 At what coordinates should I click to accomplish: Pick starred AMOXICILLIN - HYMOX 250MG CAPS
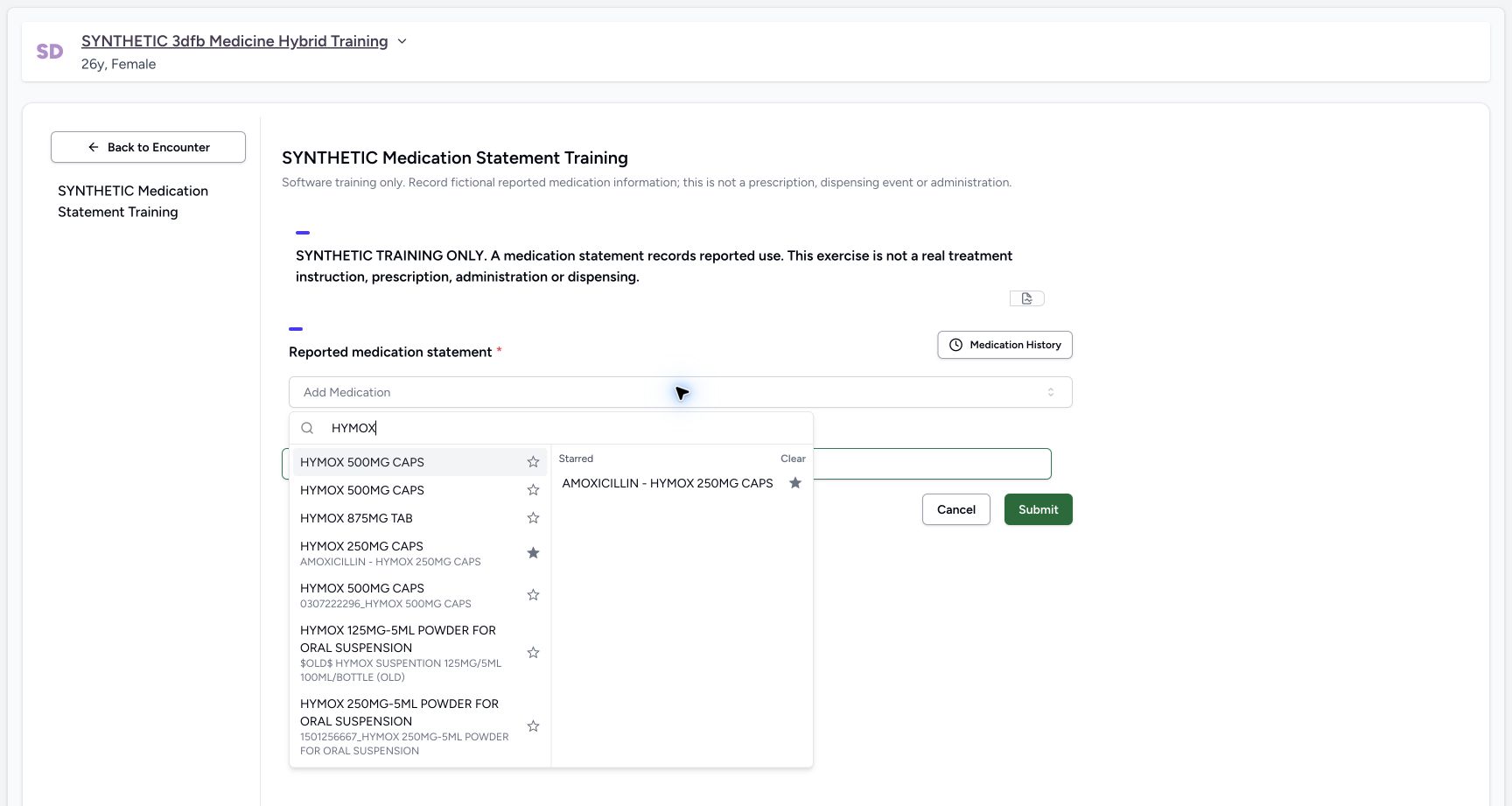pos(668,483)
